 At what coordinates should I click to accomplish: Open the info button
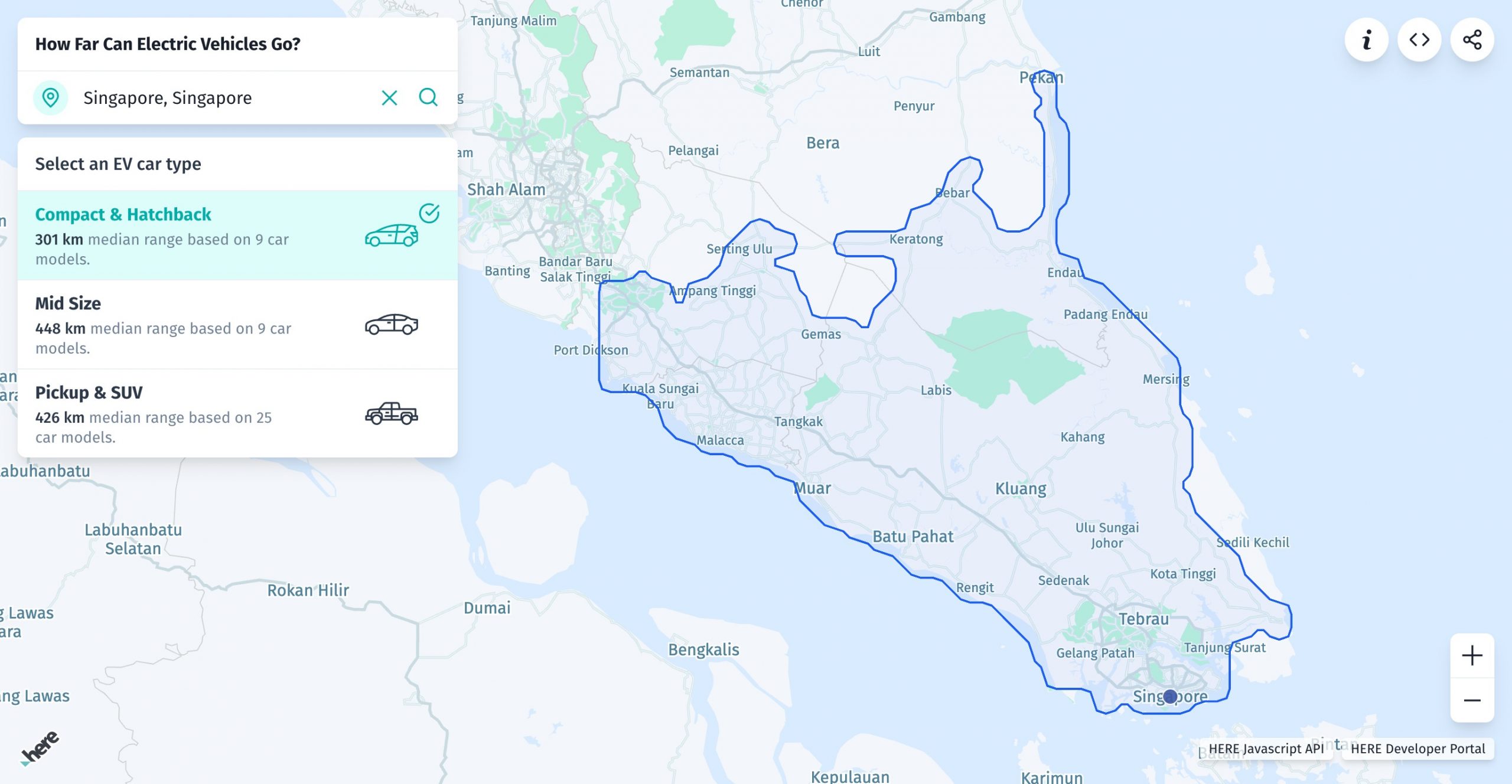click(x=1366, y=40)
